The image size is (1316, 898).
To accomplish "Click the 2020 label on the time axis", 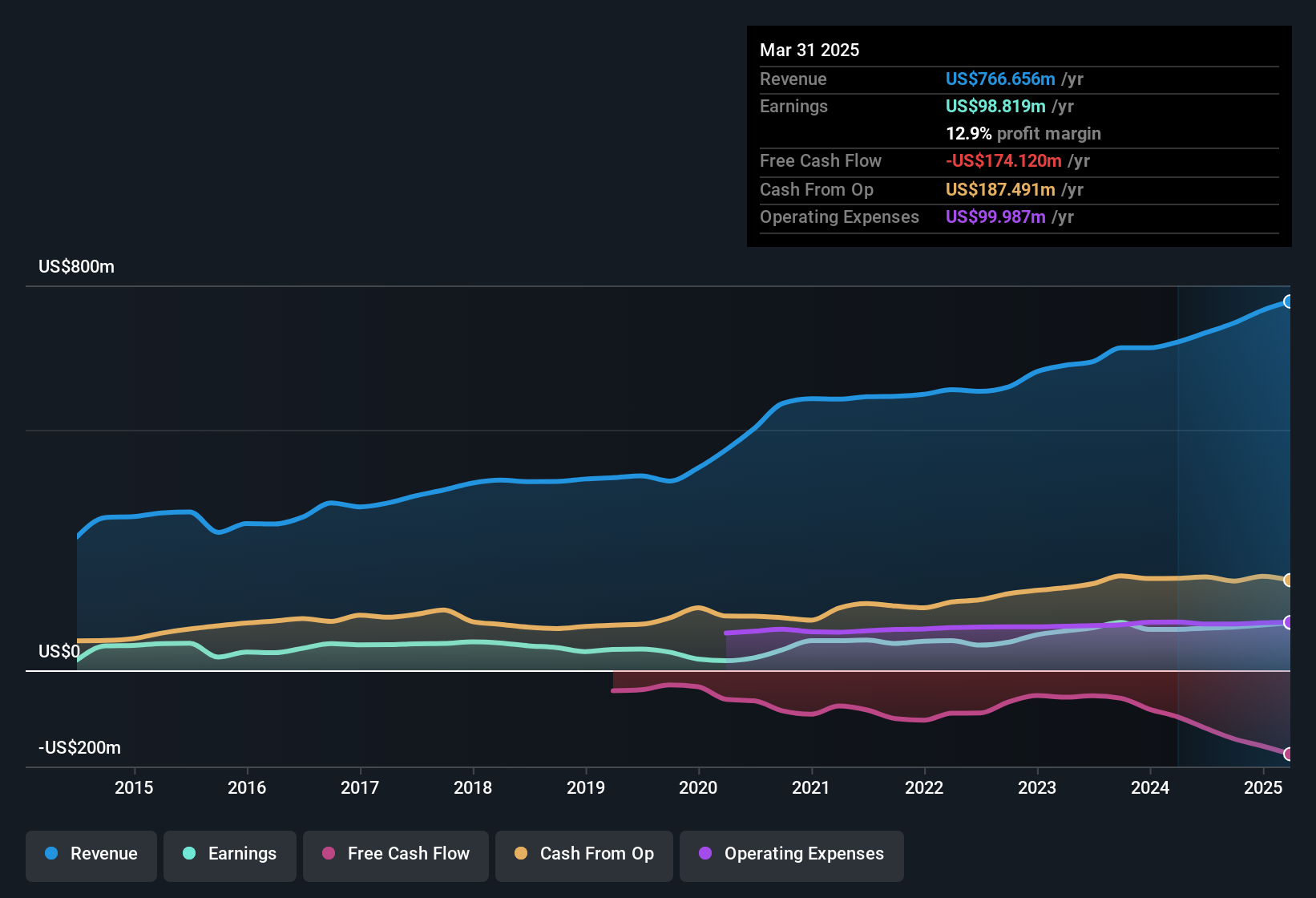I will [698, 788].
